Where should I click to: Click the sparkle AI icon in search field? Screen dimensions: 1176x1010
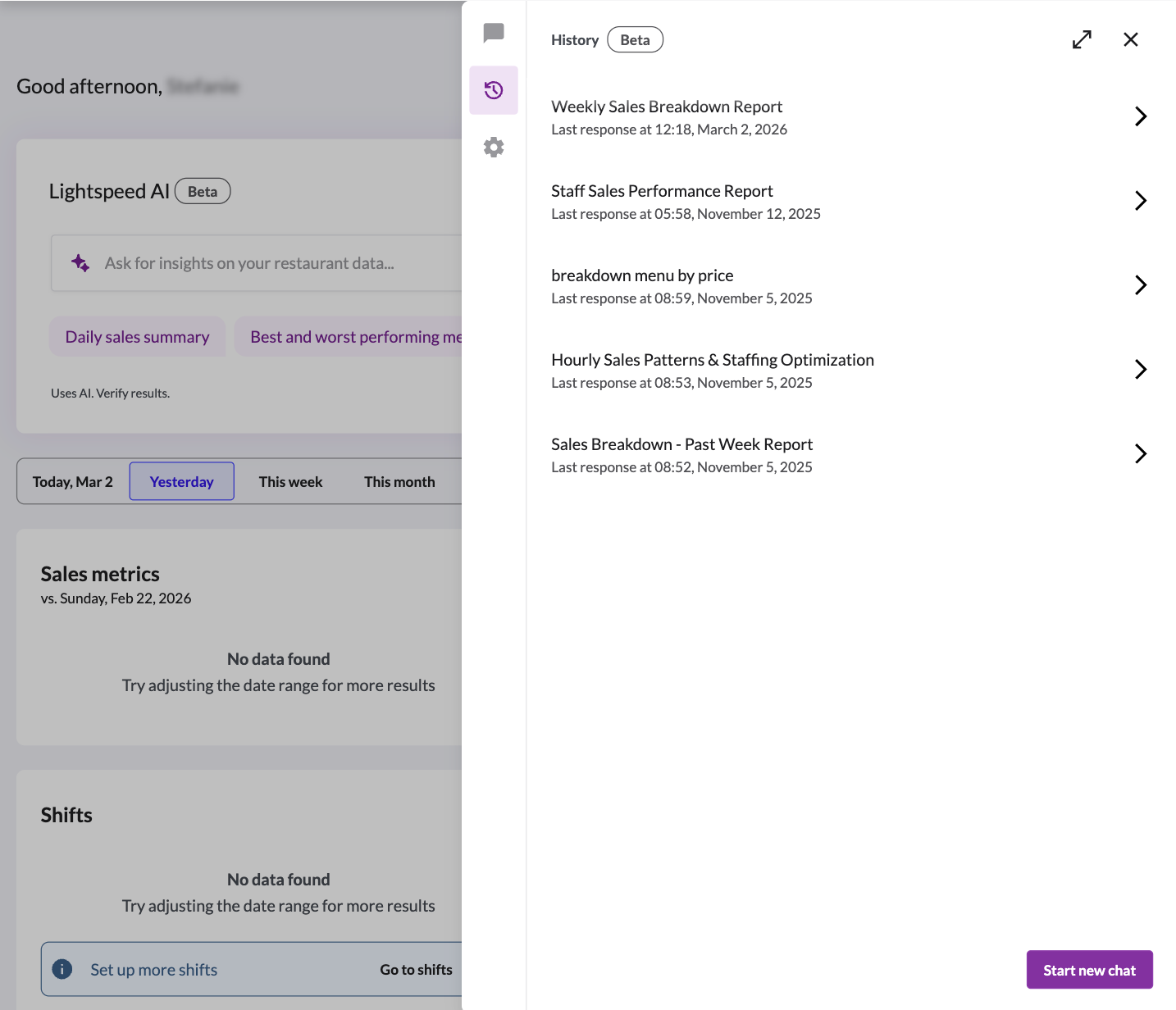[x=80, y=262]
